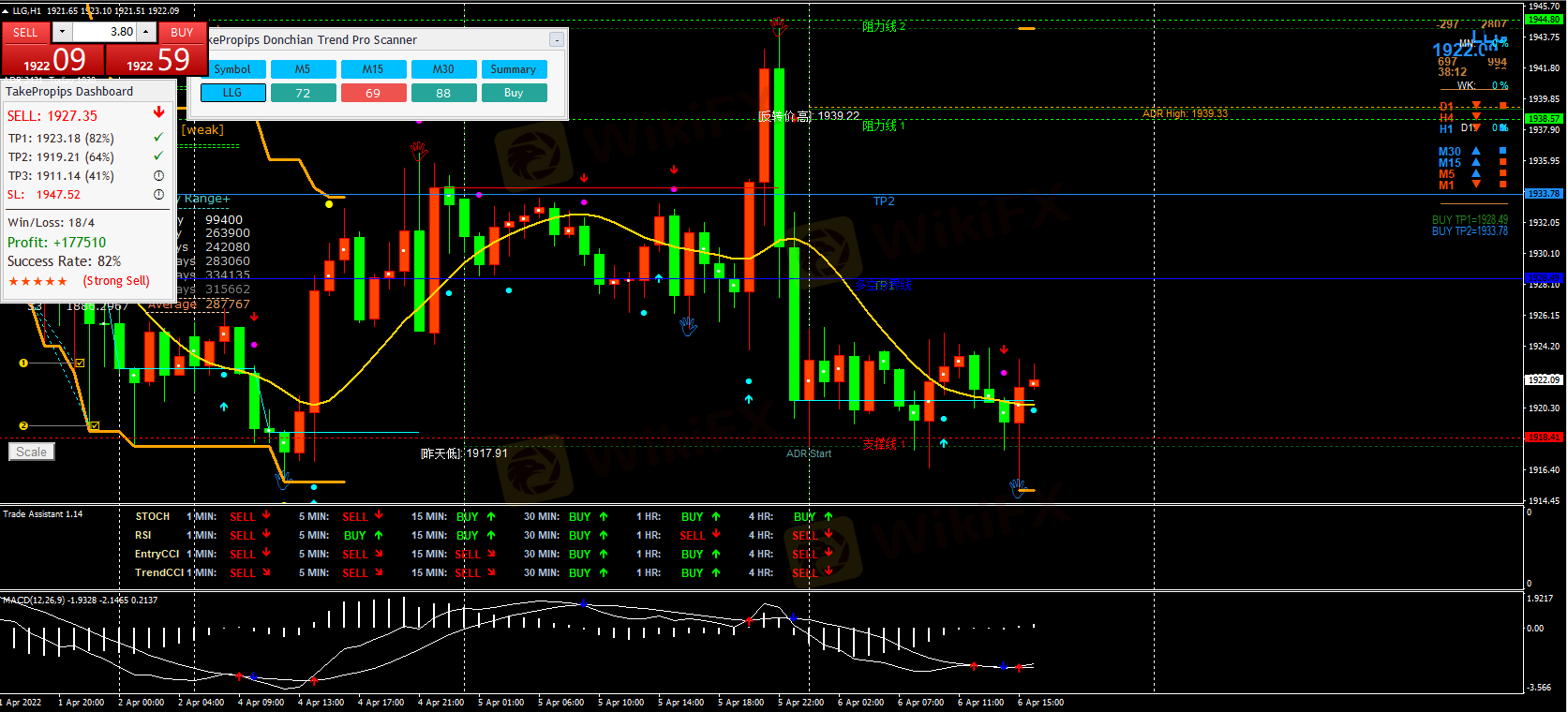
Task: Increase lot size with the up arrow
Action: click(146, 32)
